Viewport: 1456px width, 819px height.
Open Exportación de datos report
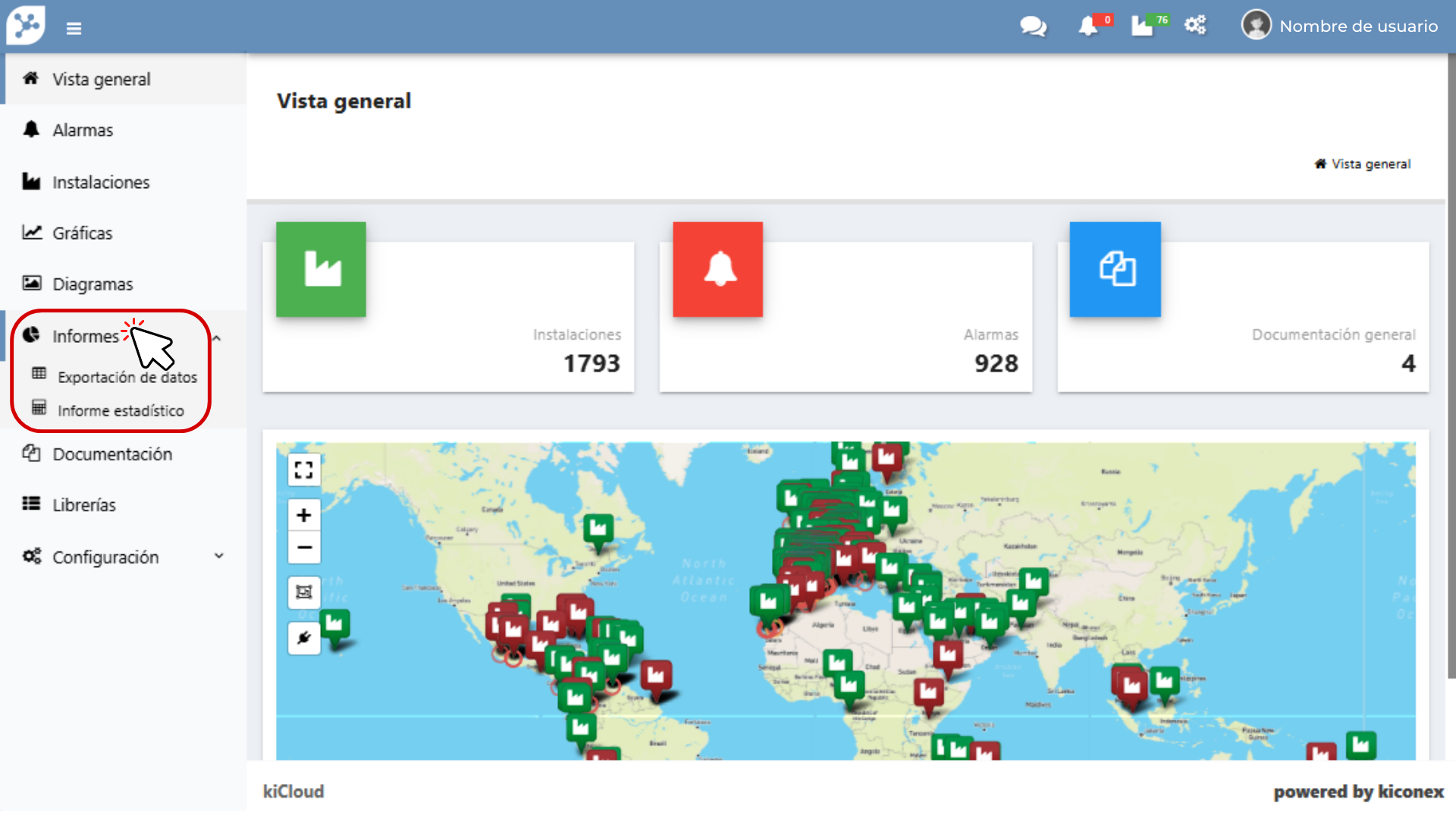coord(127,377)
